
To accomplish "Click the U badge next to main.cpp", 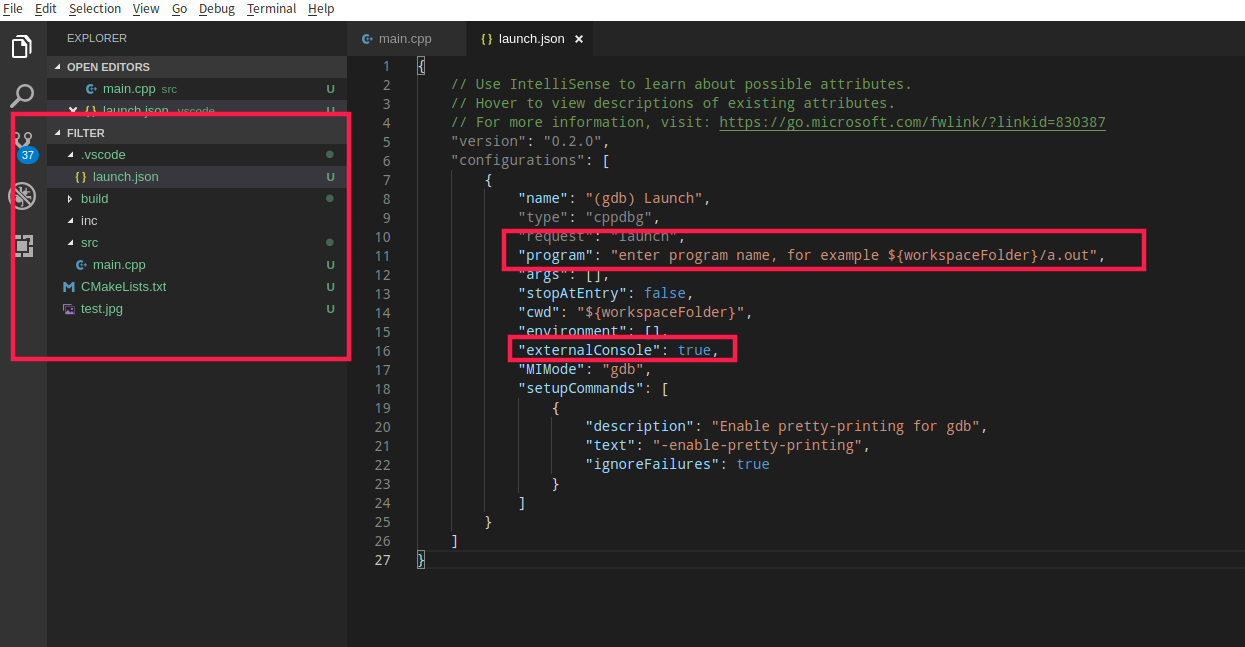I will (x=330, y=265).
